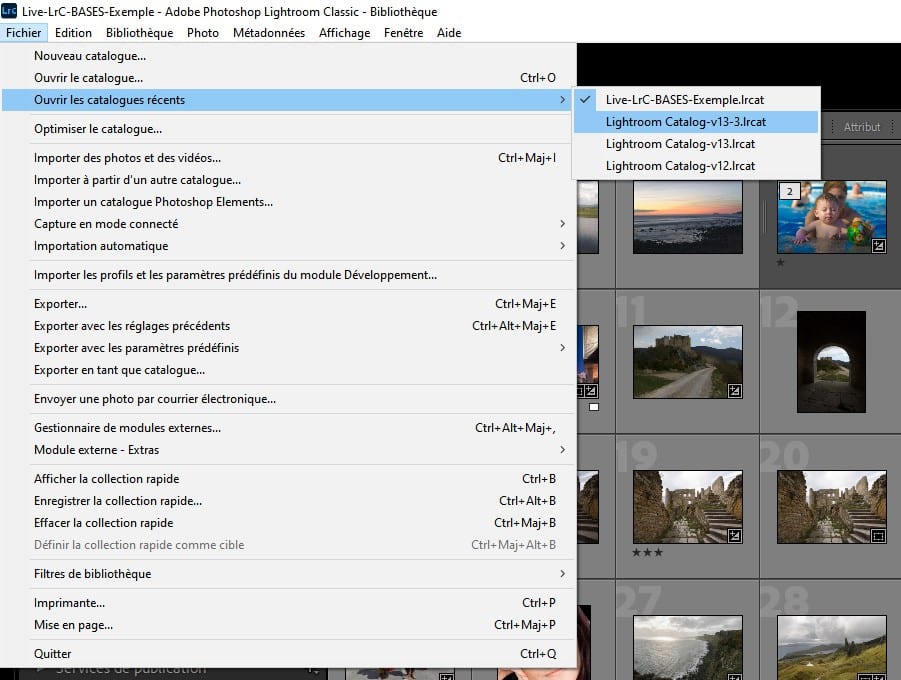Choose Optimiser le catalogue...
Screen dimensions: 901x680
(x=289, y=129)
